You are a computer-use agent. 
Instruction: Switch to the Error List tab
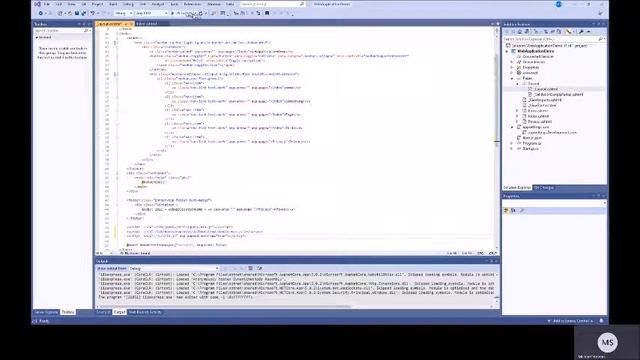click(x=103, y=312)
